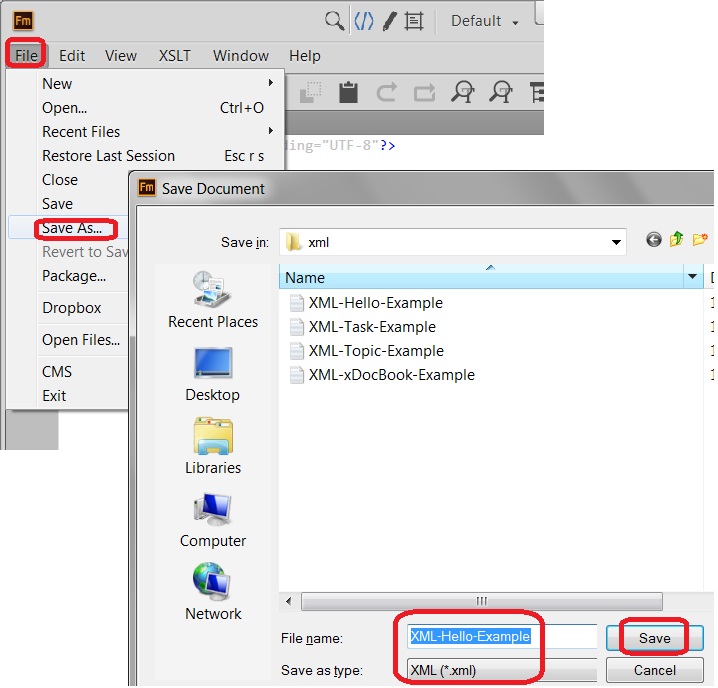
Task: Click the Redo arrow toolbar icon
Action: pyautogui.click(x=424, y=92)
